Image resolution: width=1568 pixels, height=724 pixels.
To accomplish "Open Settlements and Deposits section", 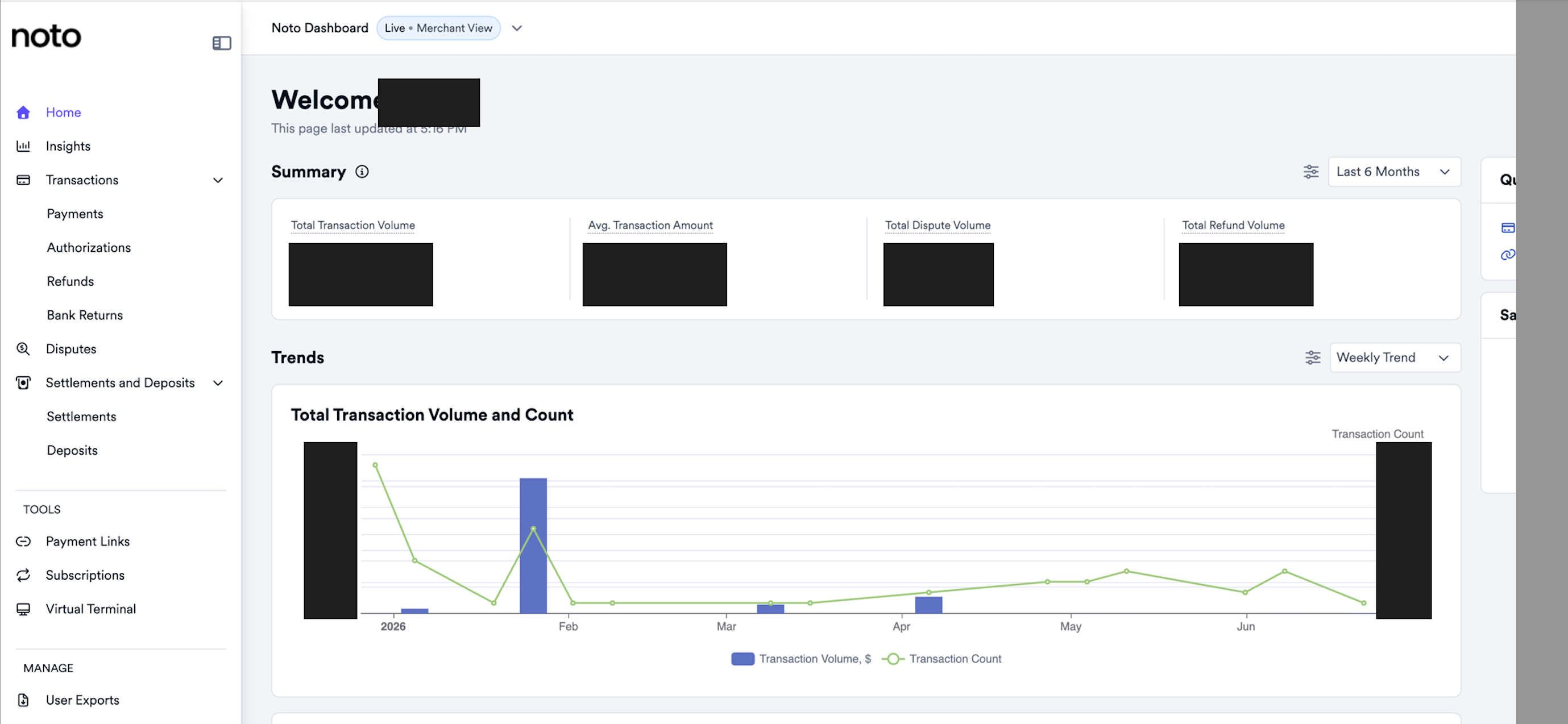I will 121,382.
